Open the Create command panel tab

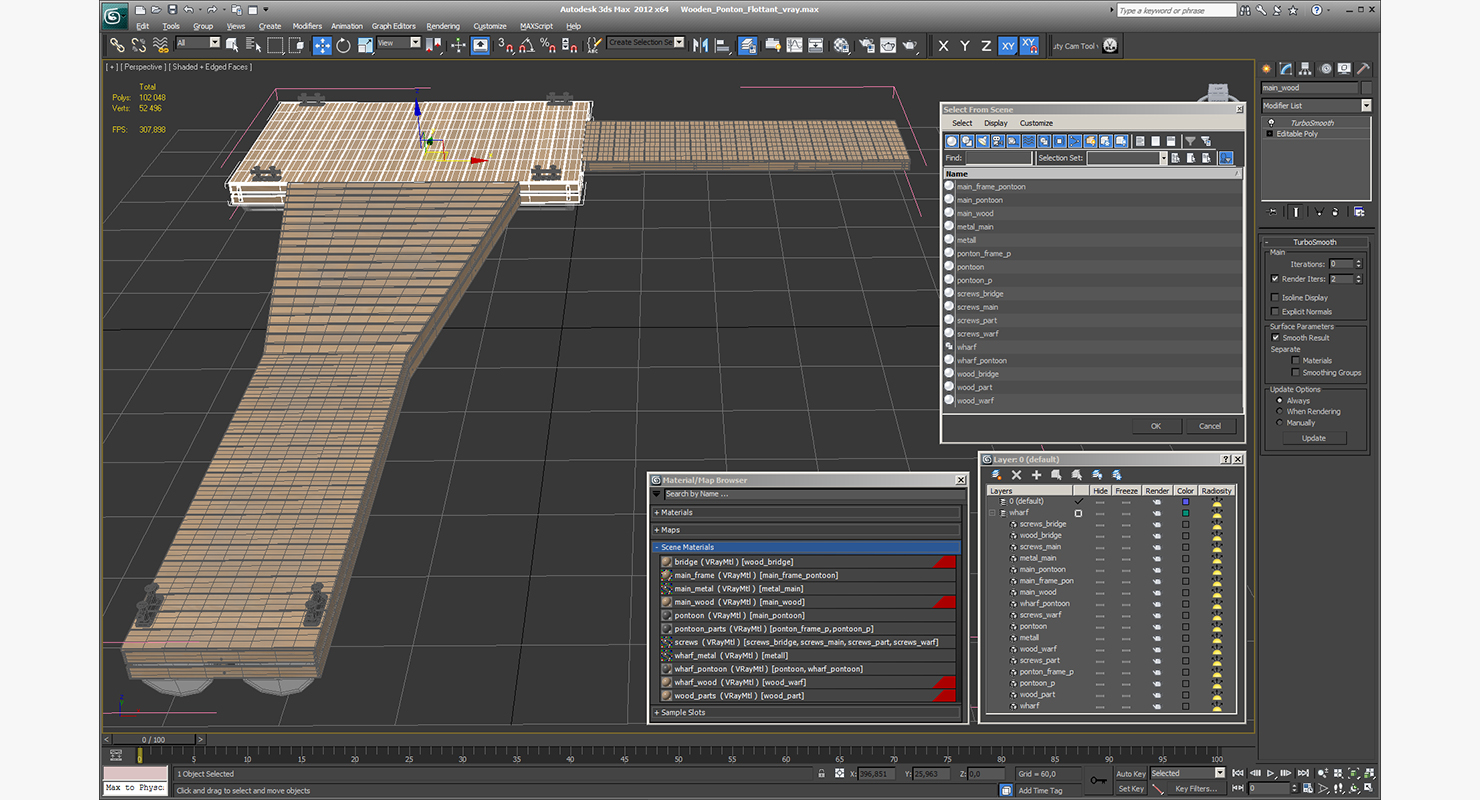tap(1267, 69)
